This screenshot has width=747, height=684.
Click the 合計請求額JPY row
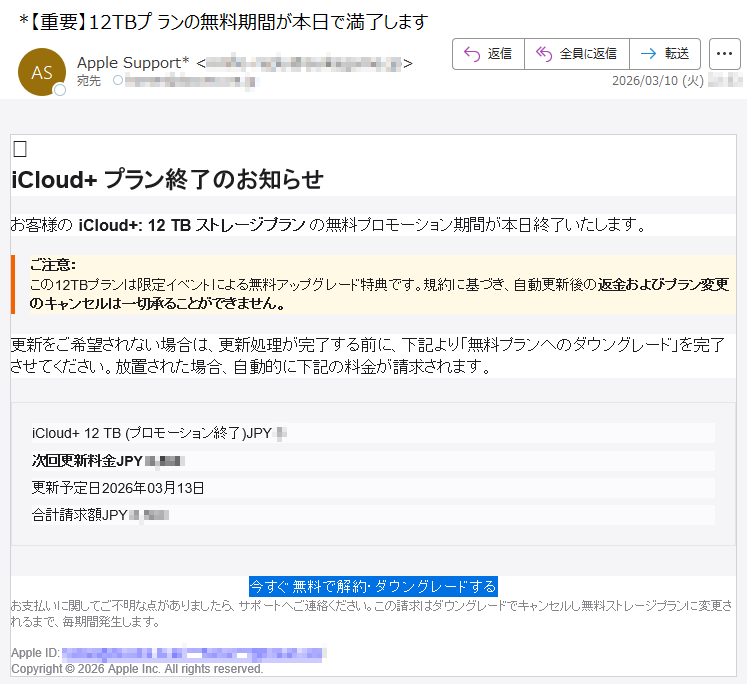pyautogui.click(x=373, y=515)
